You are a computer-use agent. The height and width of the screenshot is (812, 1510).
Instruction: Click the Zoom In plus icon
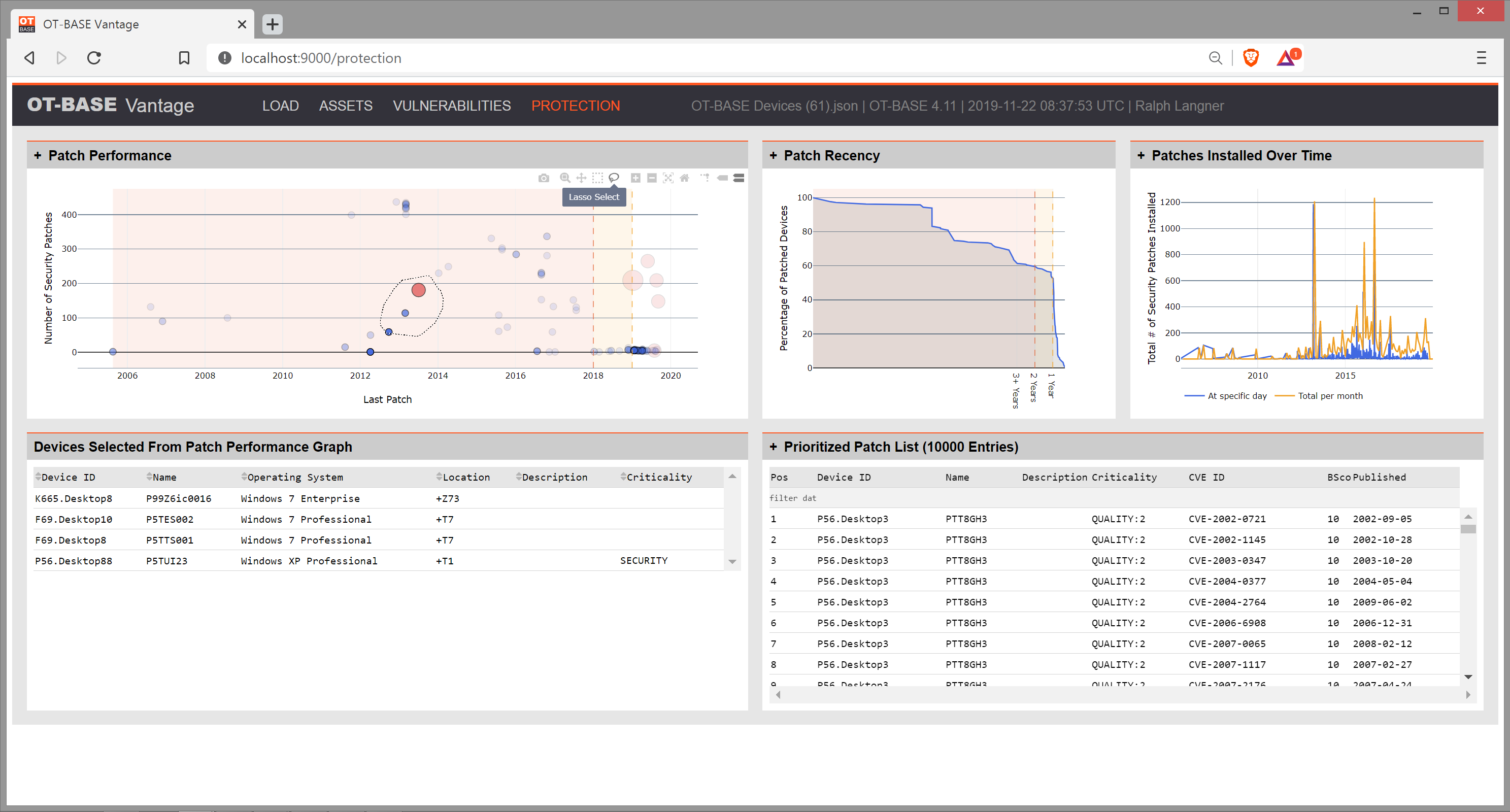(635, 178)
